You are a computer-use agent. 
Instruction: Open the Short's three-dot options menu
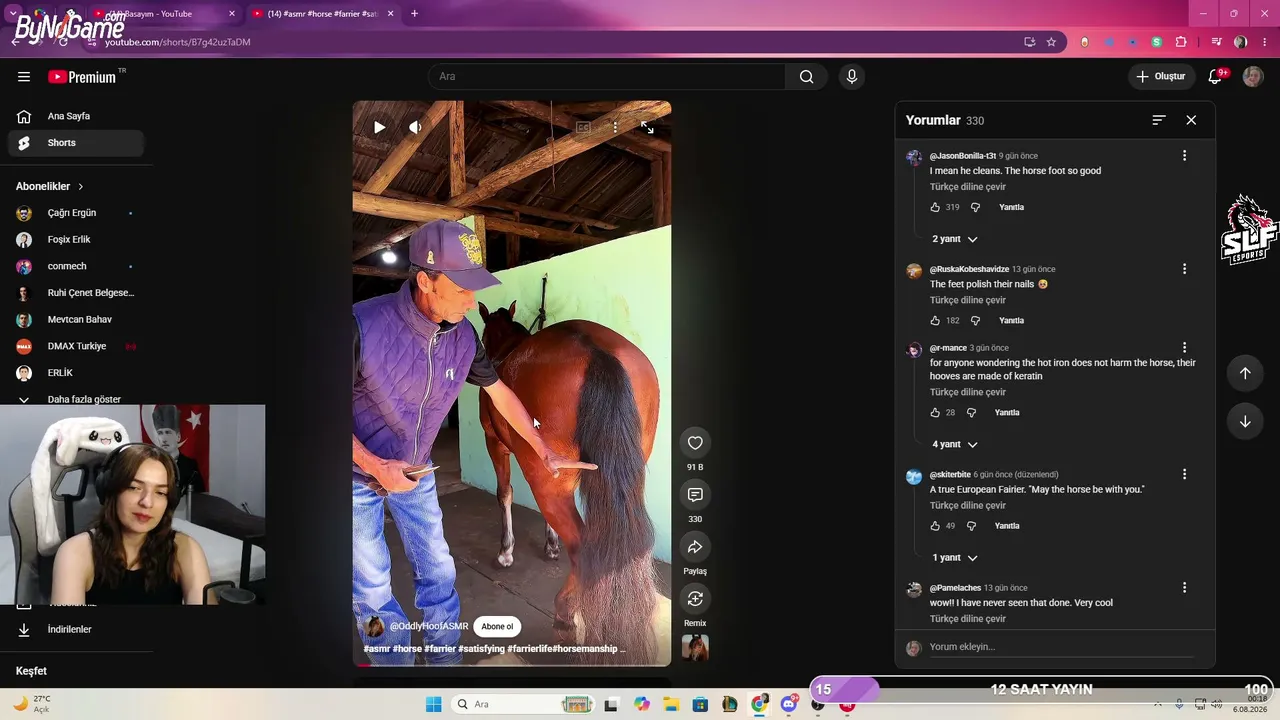(615, 127)
